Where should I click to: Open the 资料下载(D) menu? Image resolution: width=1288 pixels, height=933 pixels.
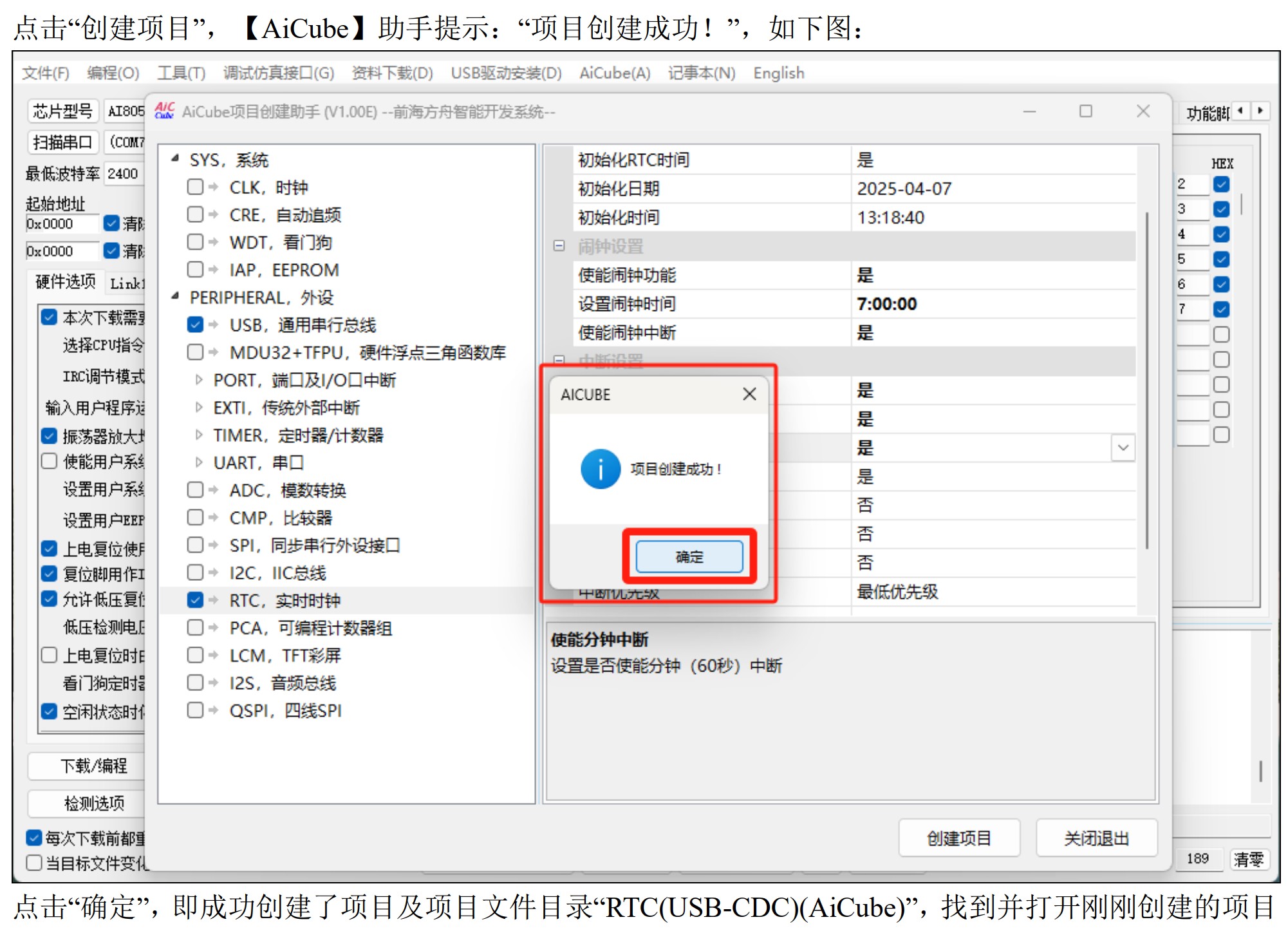pos(392,73)
